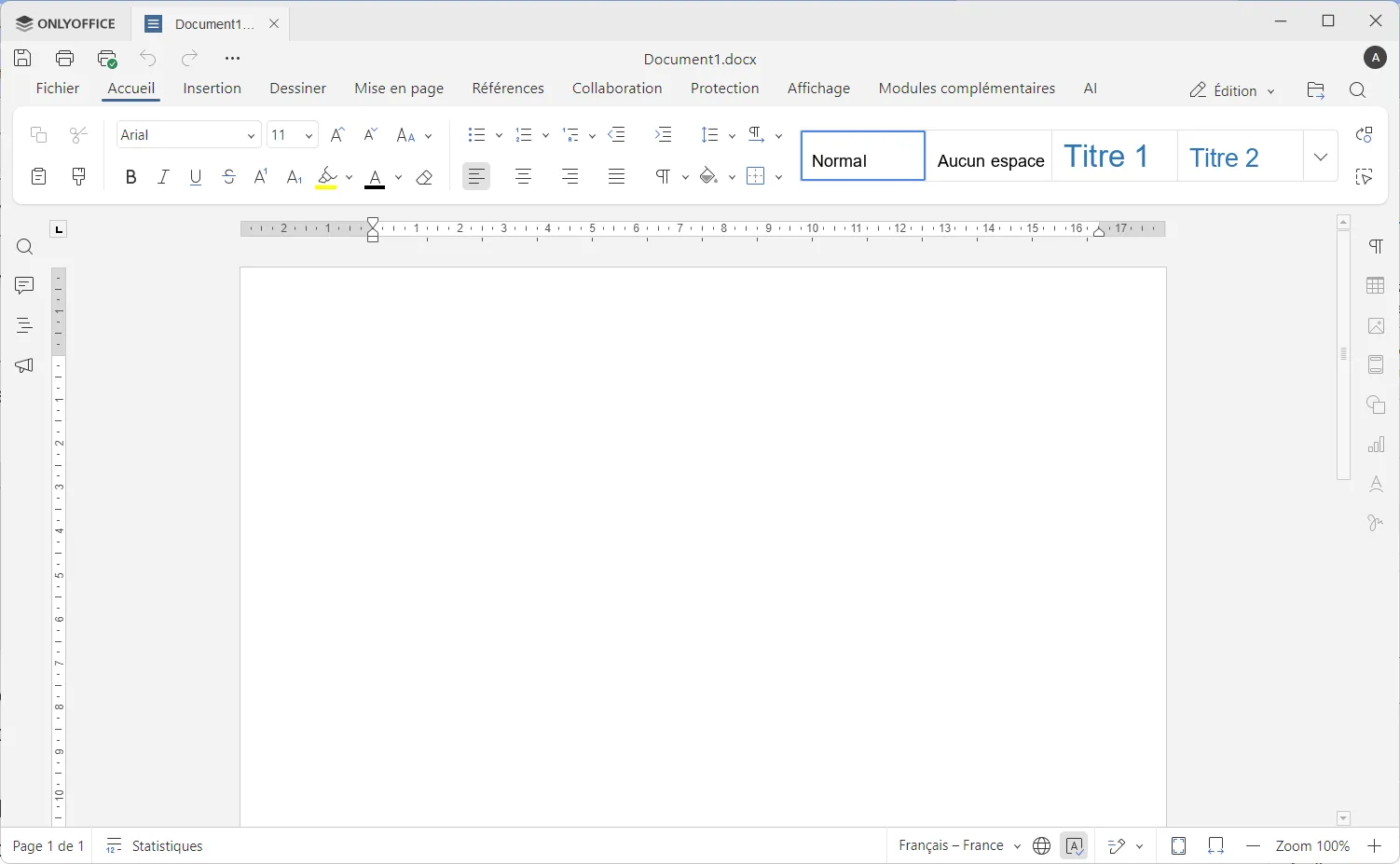The height and width of the screenshot is (864, 1400).
Task: Open the Headings navigation panel icon
Action: 25,325
